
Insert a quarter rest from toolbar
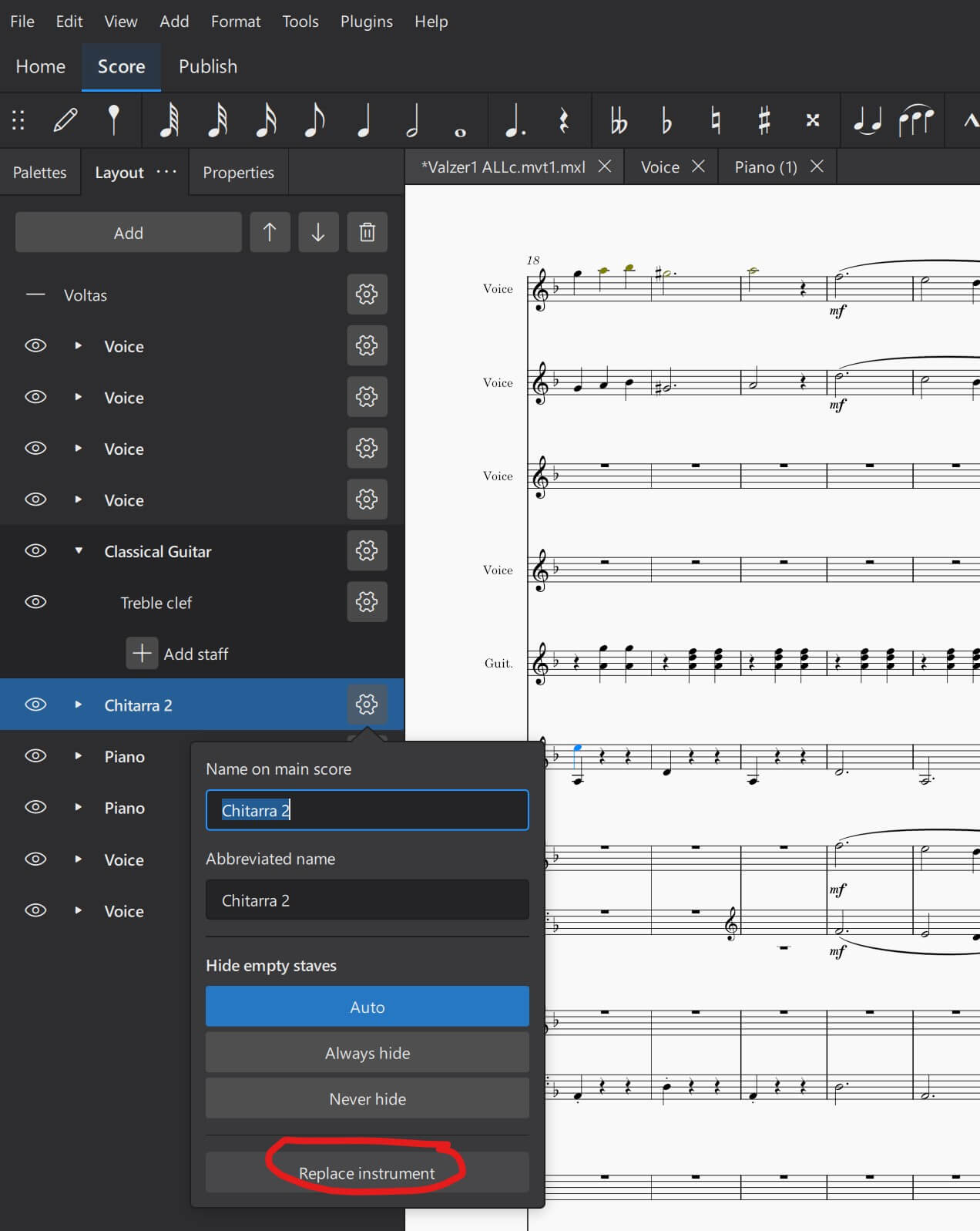pyautogui.click(x=564, y=120)
